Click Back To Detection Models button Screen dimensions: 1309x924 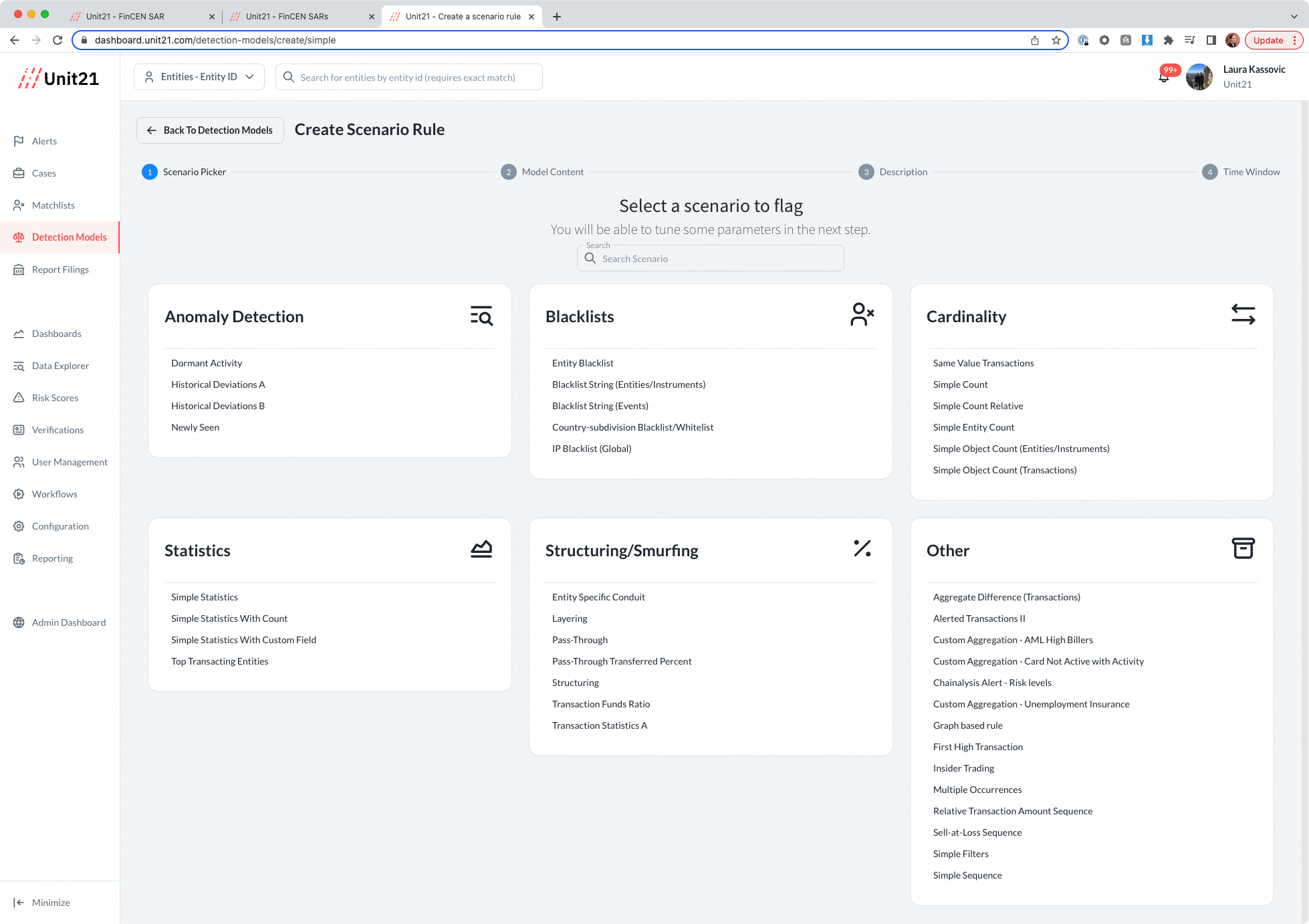pyautogui.click(x=210, y=130)
